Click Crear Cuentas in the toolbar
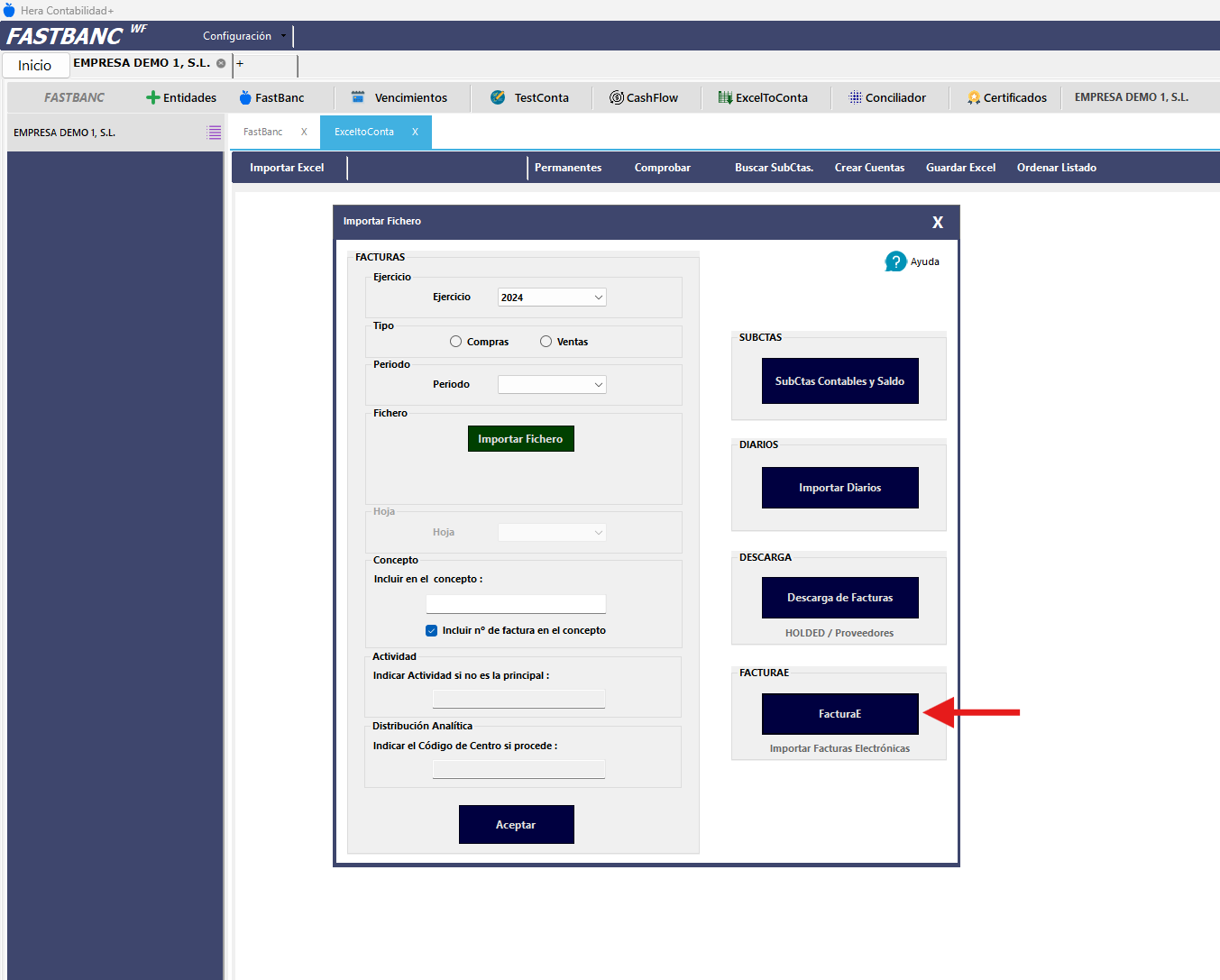1220x980 pixels. coord(869,168)
